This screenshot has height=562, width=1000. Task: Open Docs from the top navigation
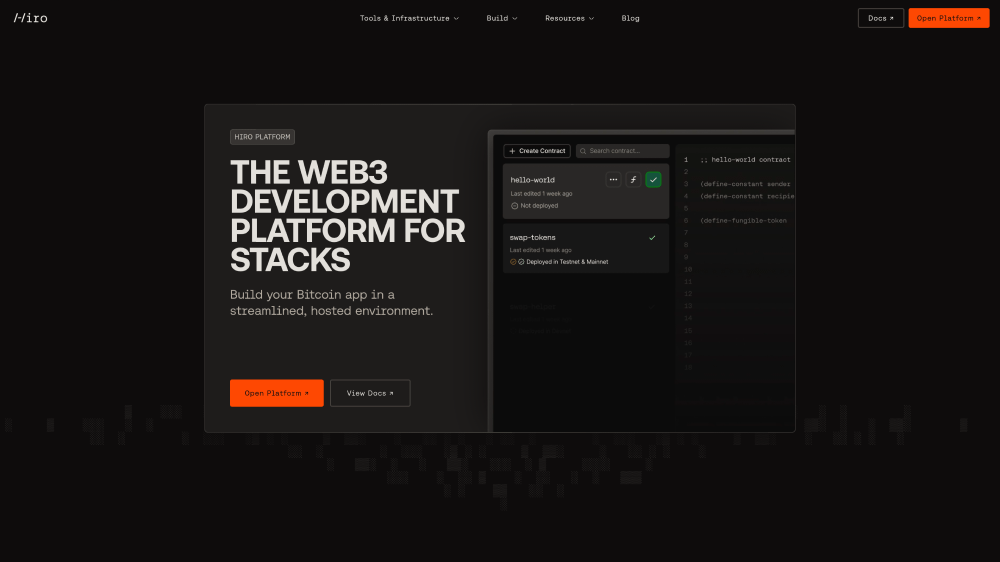tap(880, 18)
